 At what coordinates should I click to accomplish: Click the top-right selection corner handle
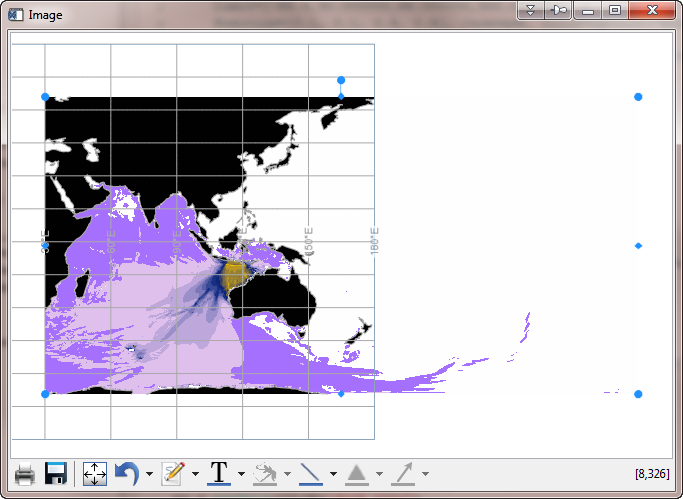pyautogui.click(x=638, y=97)
